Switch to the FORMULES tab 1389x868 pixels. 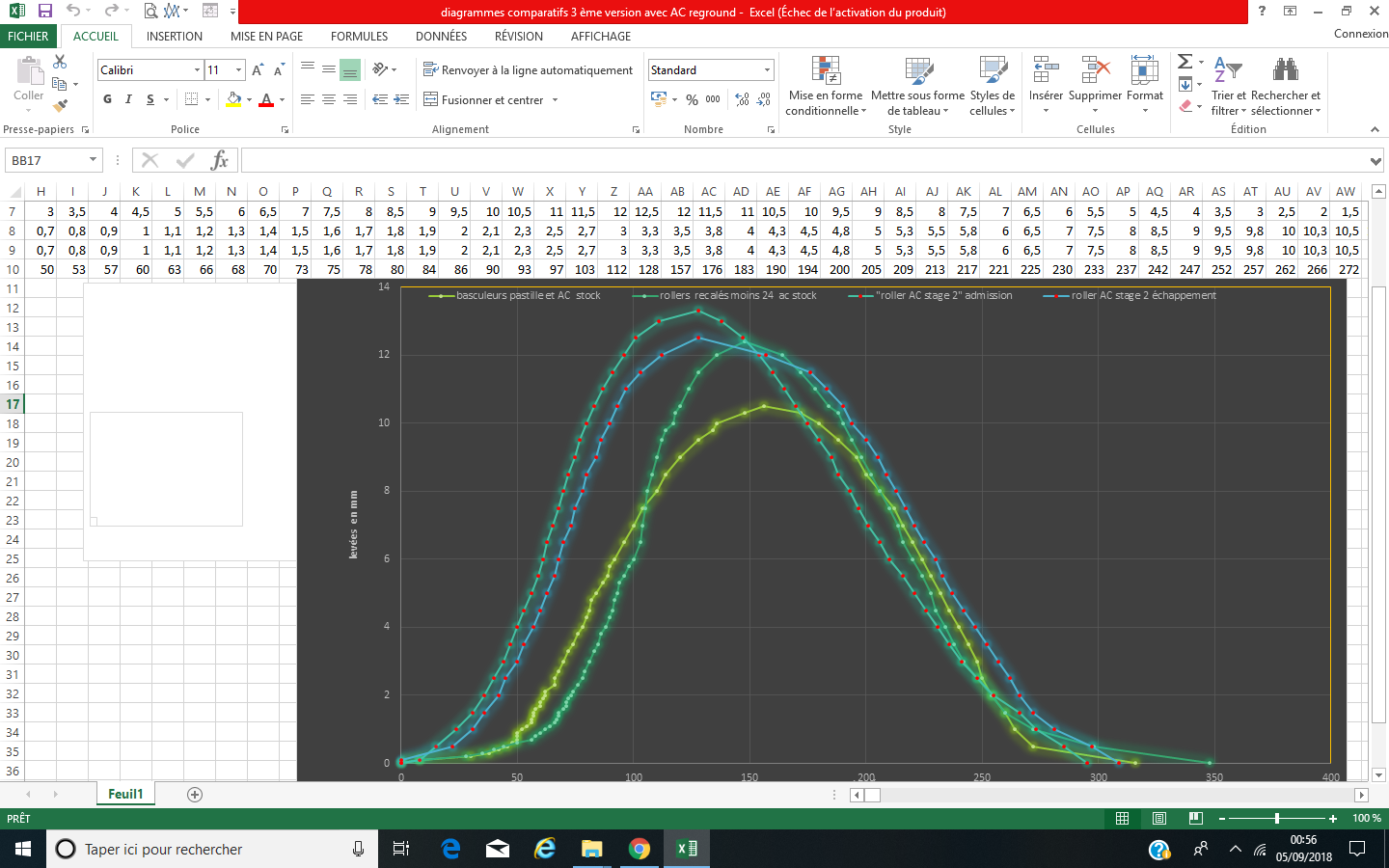(359, 36)
